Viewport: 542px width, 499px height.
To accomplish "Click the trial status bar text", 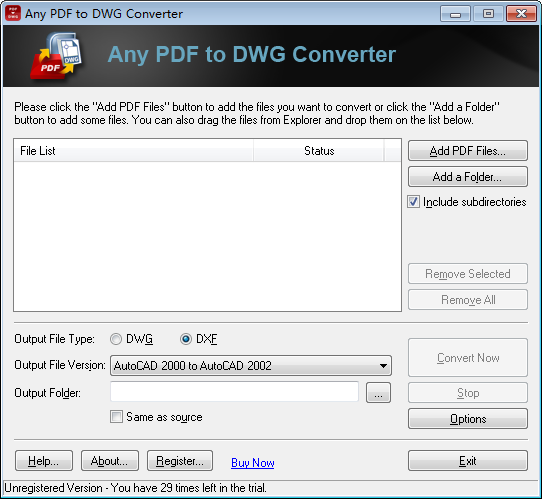I will (x=136, y=488).
